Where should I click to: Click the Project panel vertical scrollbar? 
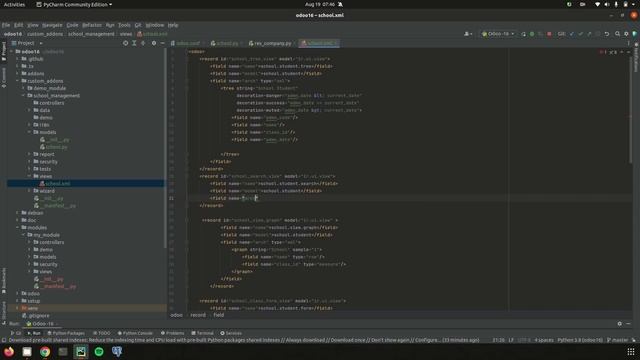tap(165, 148)
